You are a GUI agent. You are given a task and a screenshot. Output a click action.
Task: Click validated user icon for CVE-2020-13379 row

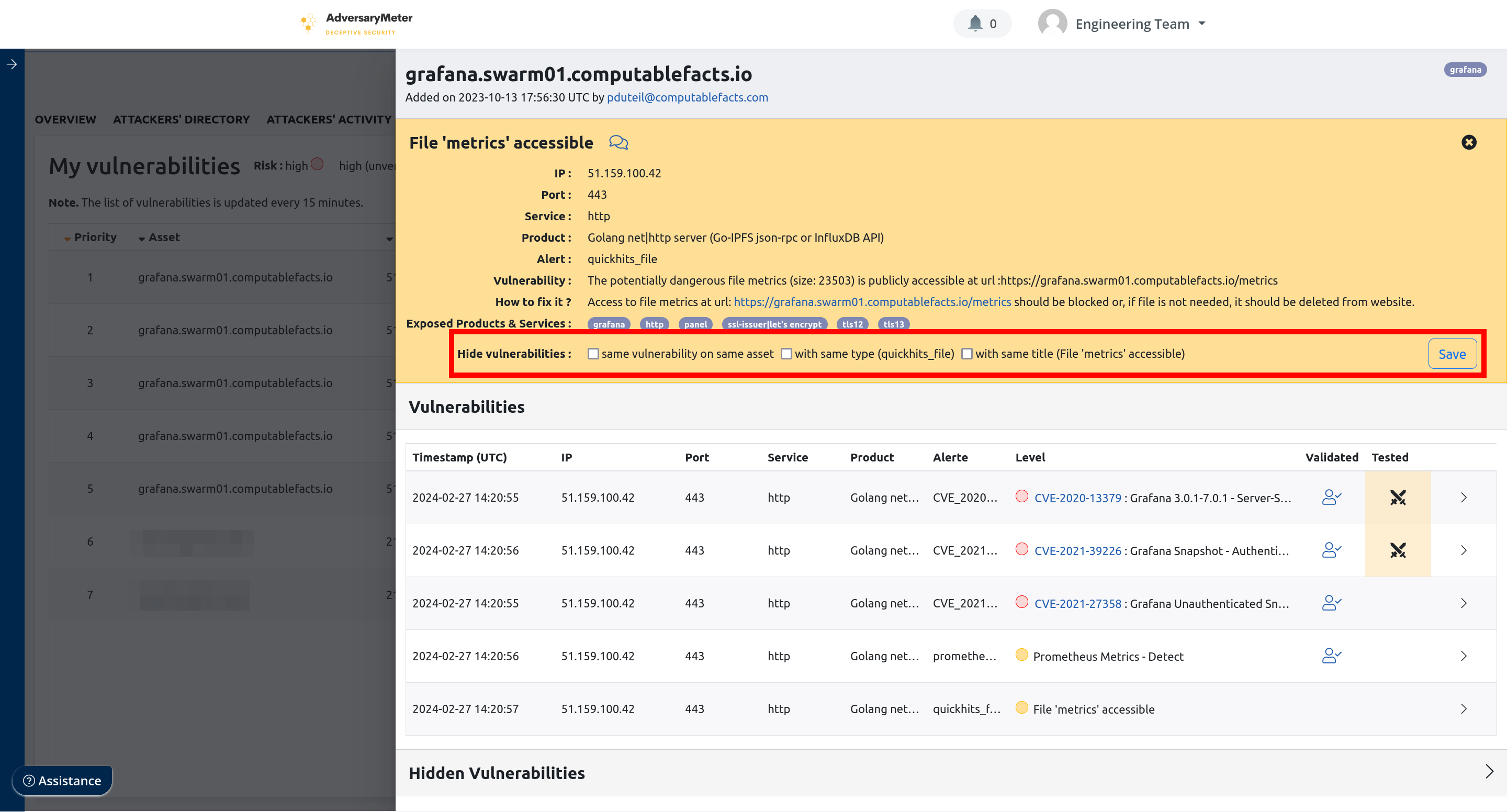point(1331,497)
